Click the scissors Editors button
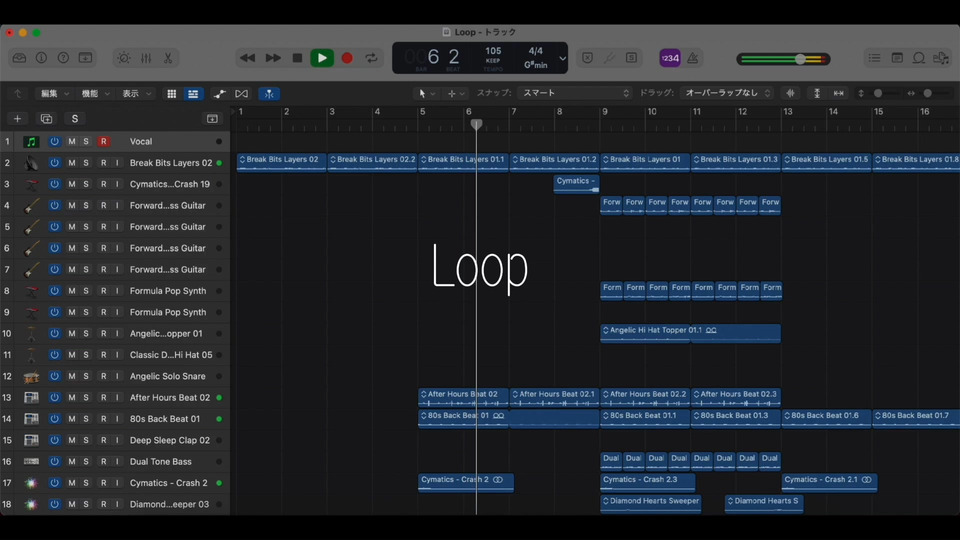Viewport: 960px width, 540px height. (167, 58)
